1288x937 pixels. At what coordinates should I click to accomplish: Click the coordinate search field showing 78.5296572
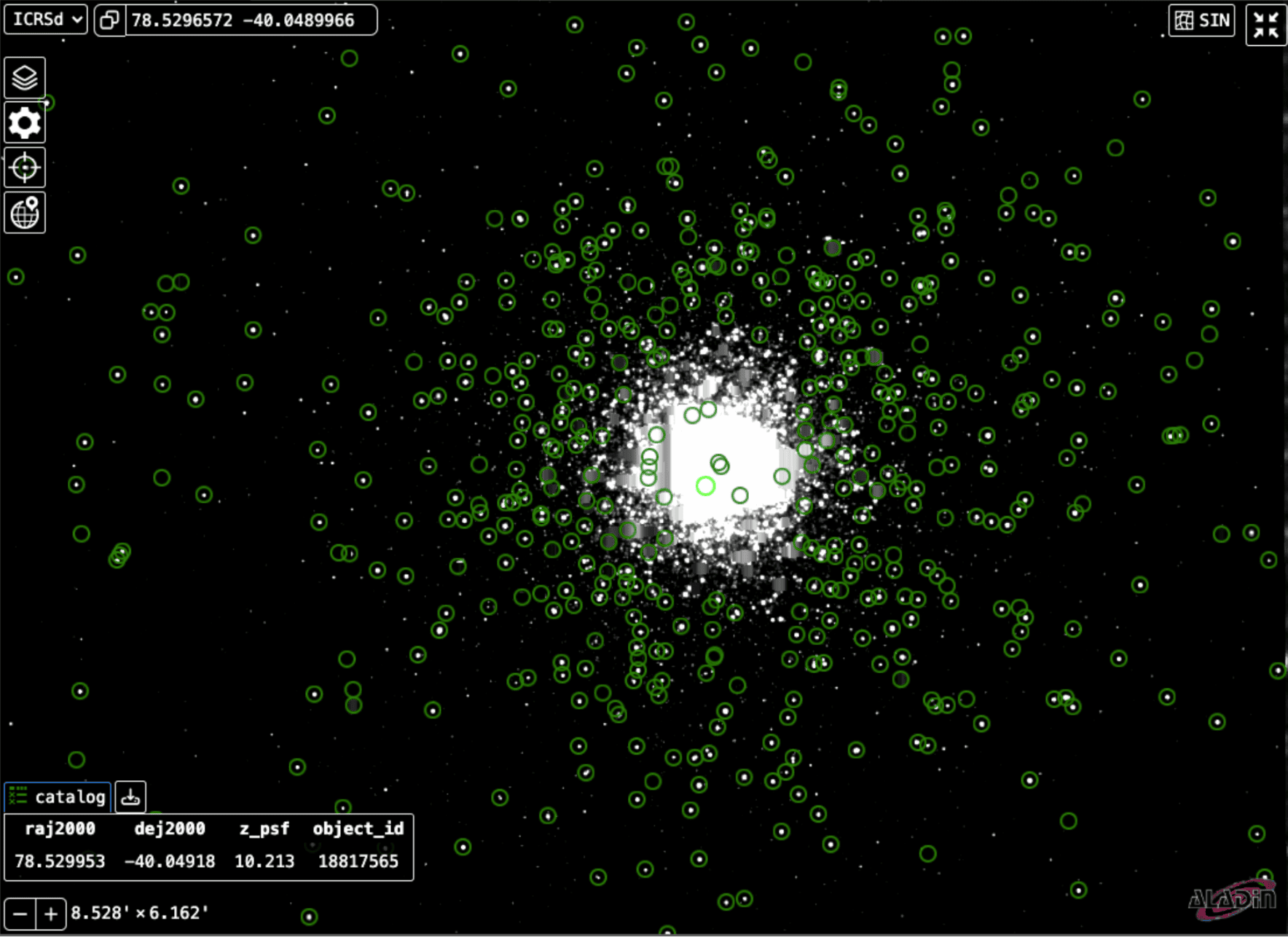pos(251,20)
